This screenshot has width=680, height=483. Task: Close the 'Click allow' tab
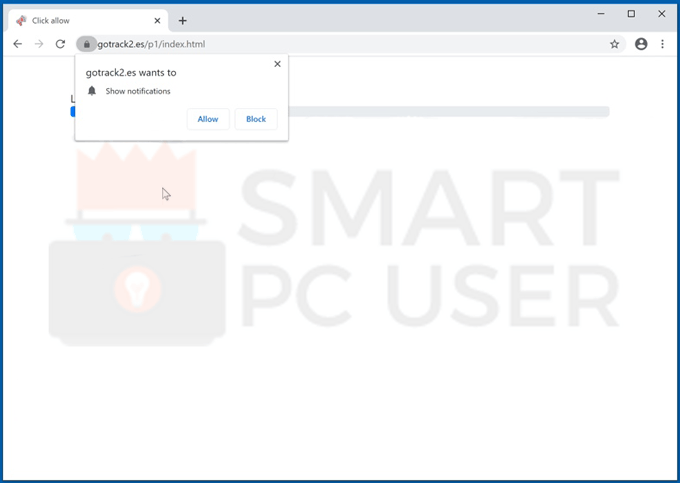click(157, 20)
